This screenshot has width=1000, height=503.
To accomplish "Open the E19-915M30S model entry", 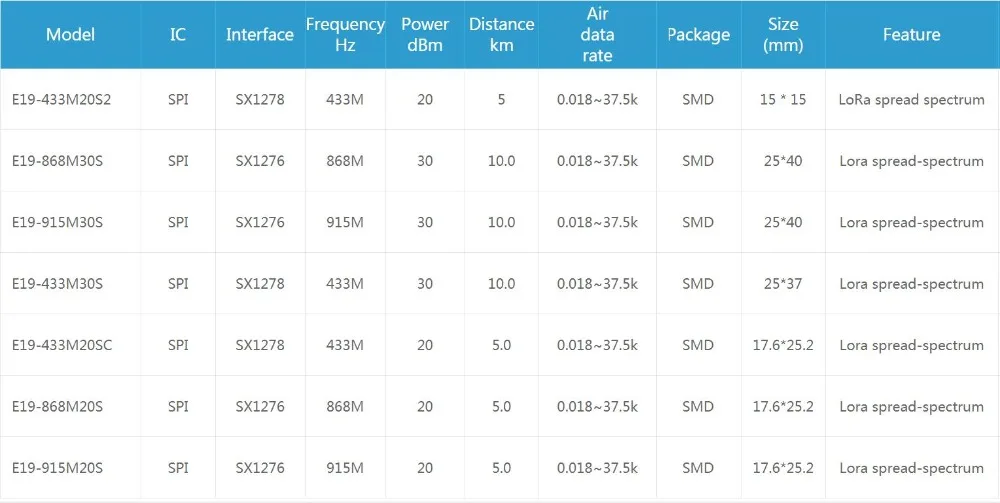I will pyautogui.click(x=57, y=222).
